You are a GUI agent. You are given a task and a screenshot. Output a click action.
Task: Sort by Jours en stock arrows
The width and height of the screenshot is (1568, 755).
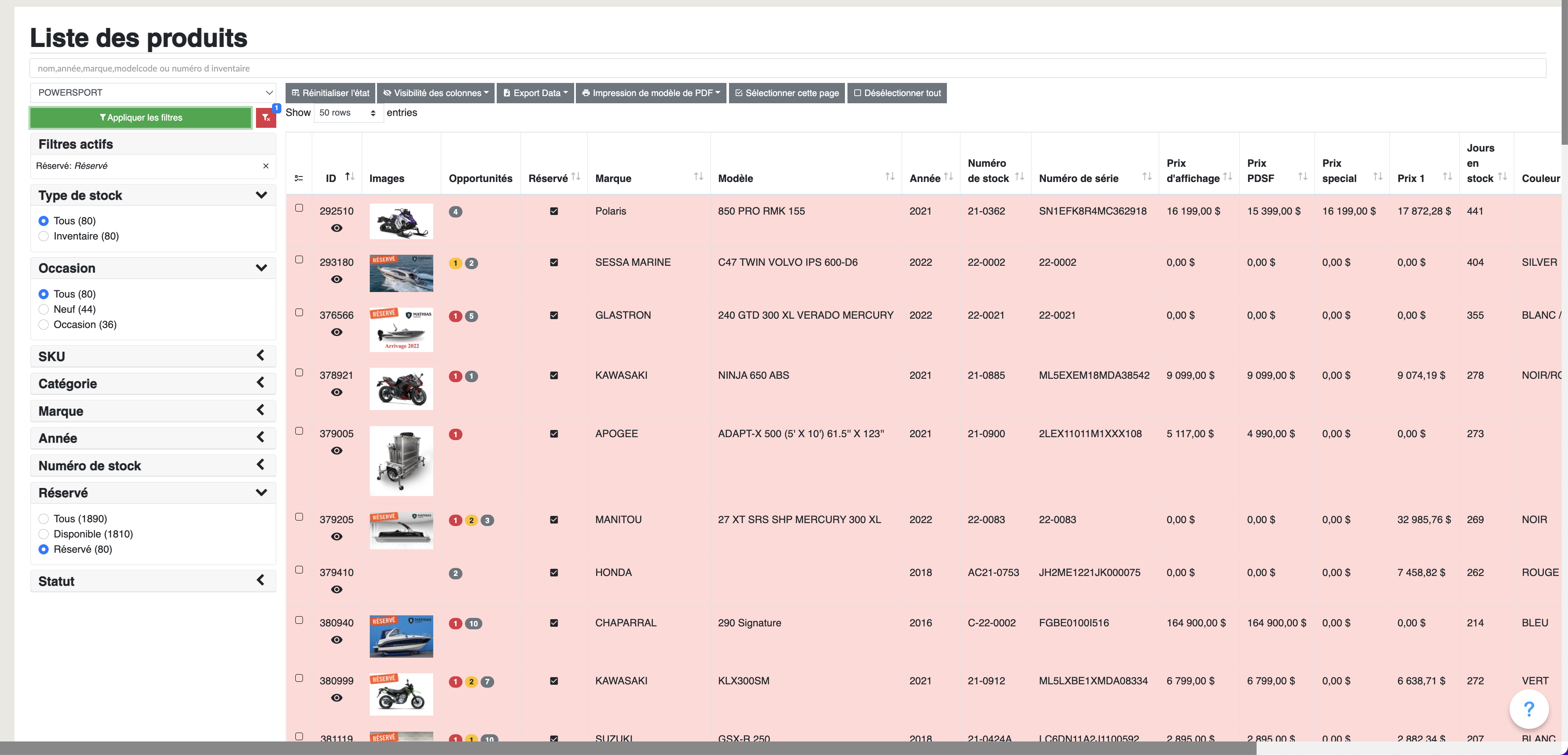[x=1502, y=176]
